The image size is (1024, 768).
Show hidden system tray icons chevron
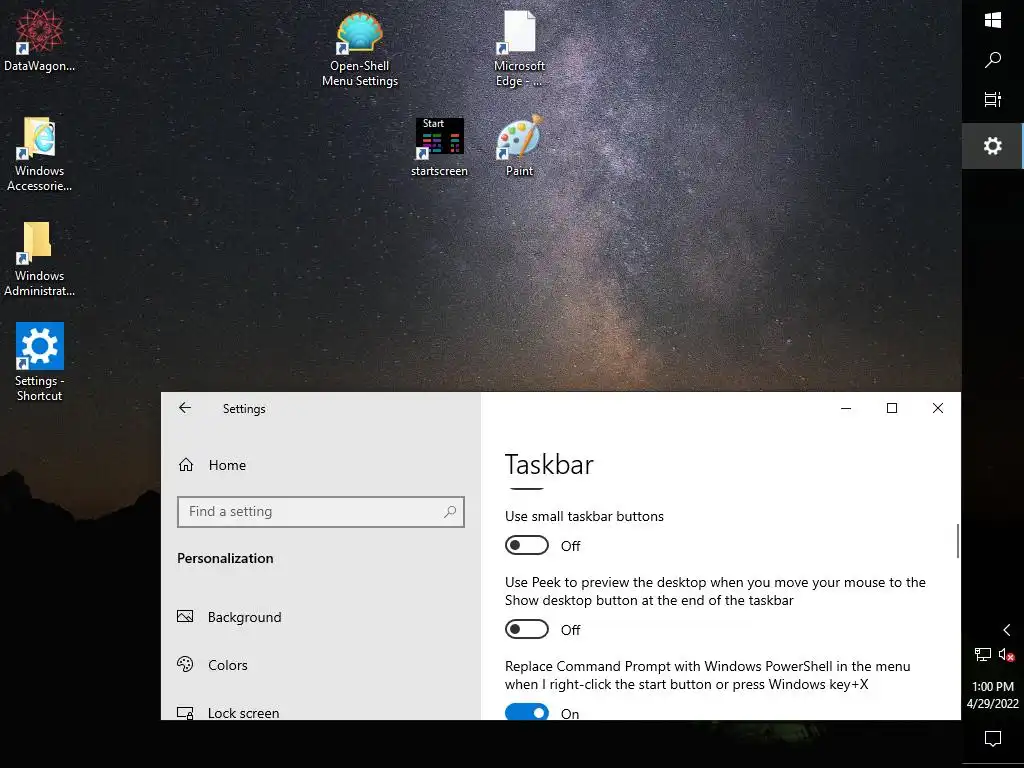tap(1006, 630)
